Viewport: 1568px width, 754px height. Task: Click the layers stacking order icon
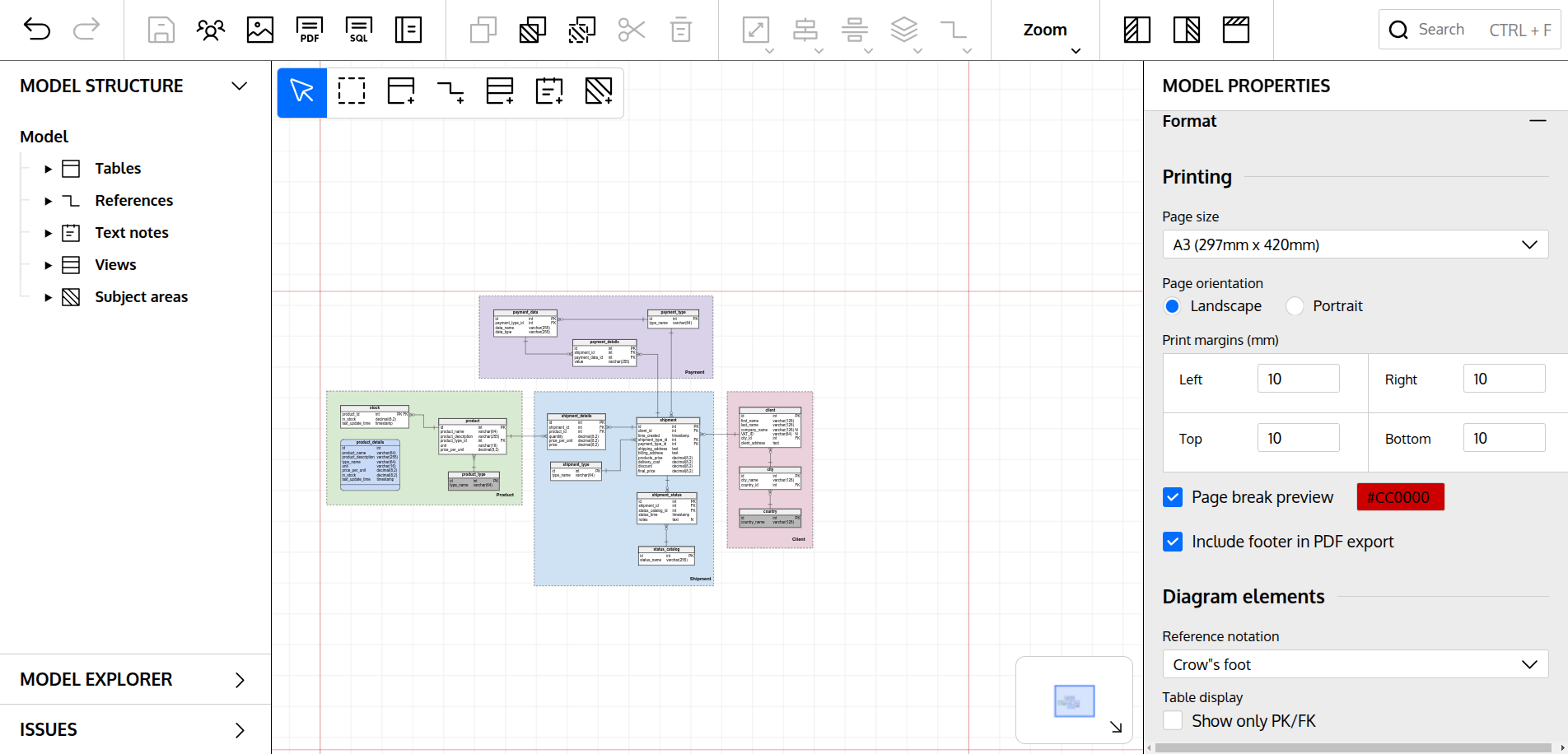pyautogui.click(x=904, y=30)
